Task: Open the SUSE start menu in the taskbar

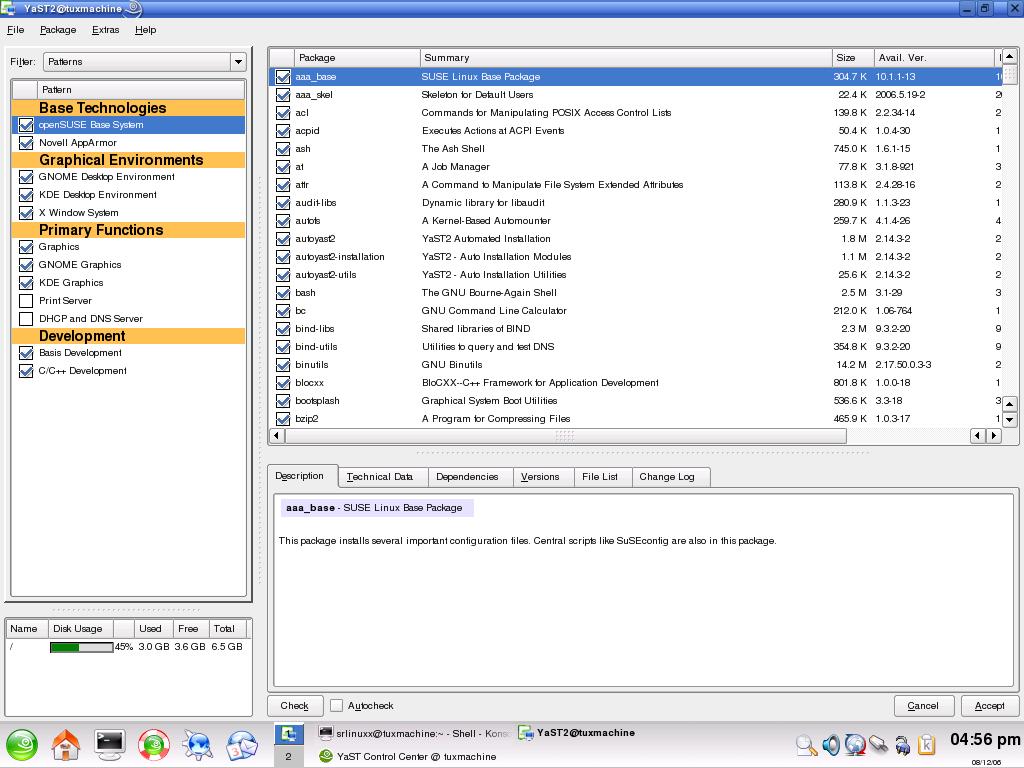Action: [22, 745]
